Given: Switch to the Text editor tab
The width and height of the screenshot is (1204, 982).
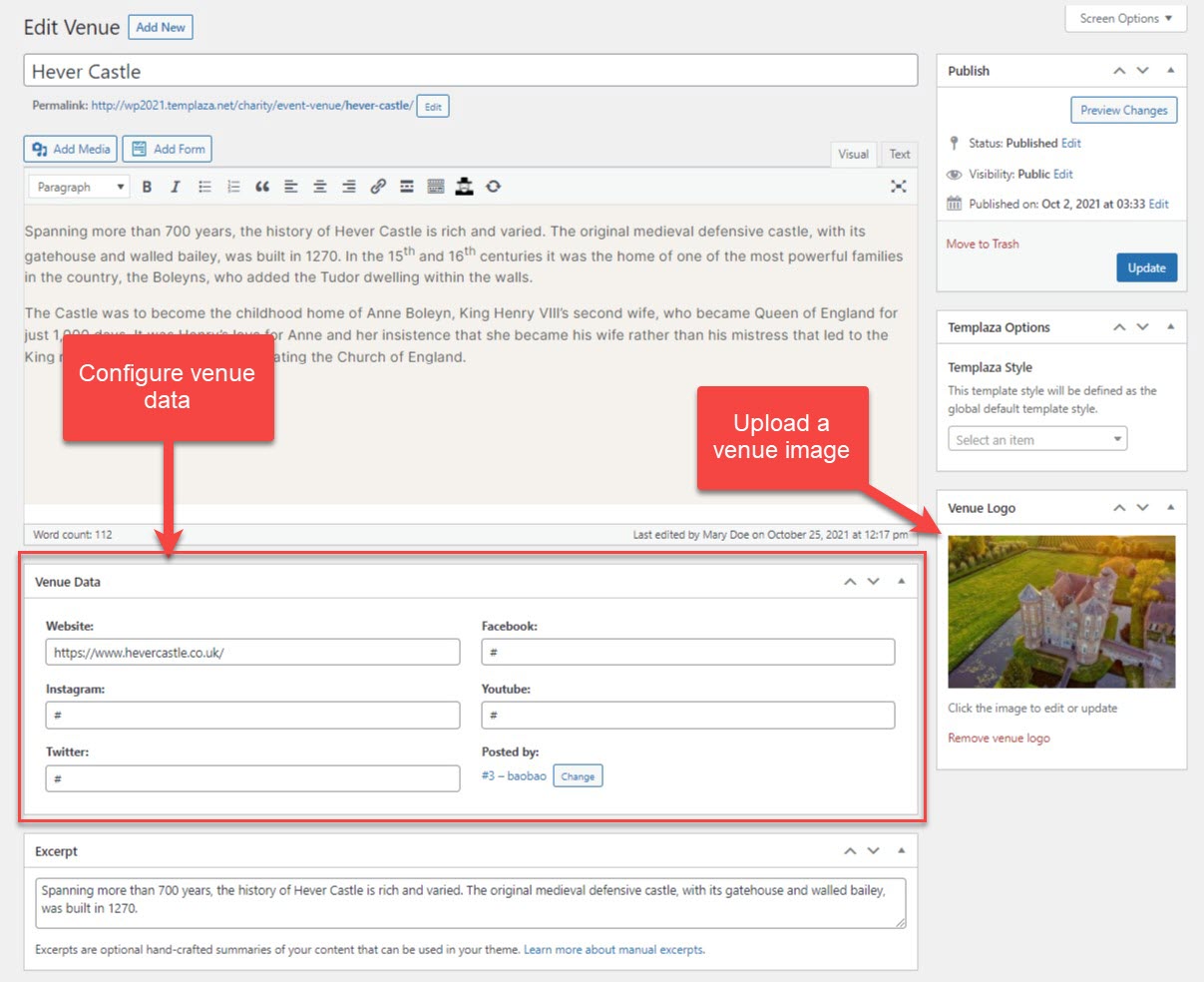Looking at the screenshot, I should coord(900,154).
